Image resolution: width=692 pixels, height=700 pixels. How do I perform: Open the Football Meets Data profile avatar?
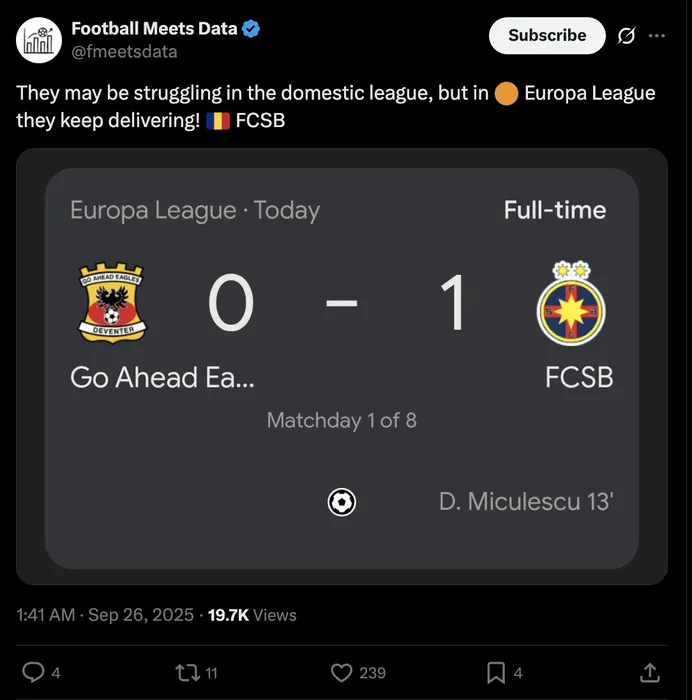(39, 39)
